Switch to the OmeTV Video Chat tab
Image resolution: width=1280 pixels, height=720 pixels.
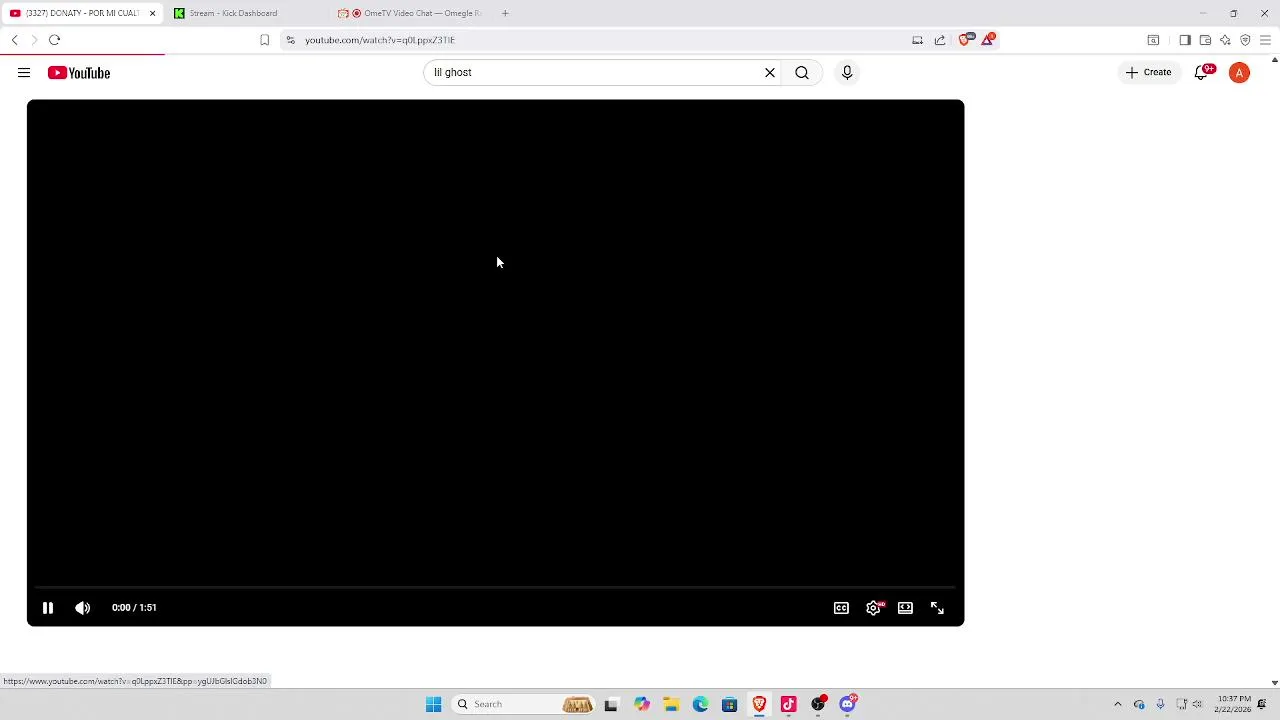pos(410,13)
